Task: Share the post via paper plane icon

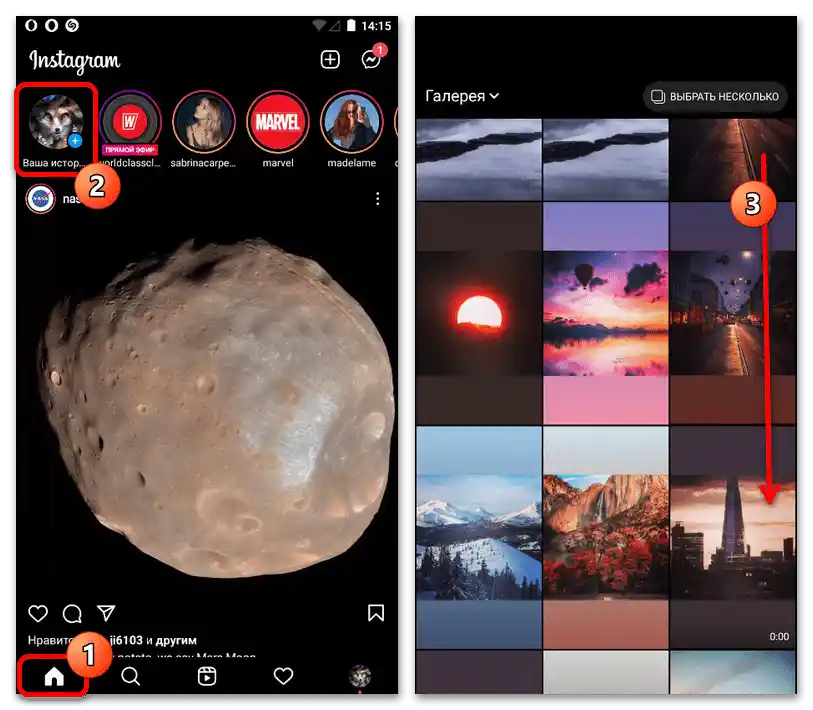Action: [x=106, y=613]
